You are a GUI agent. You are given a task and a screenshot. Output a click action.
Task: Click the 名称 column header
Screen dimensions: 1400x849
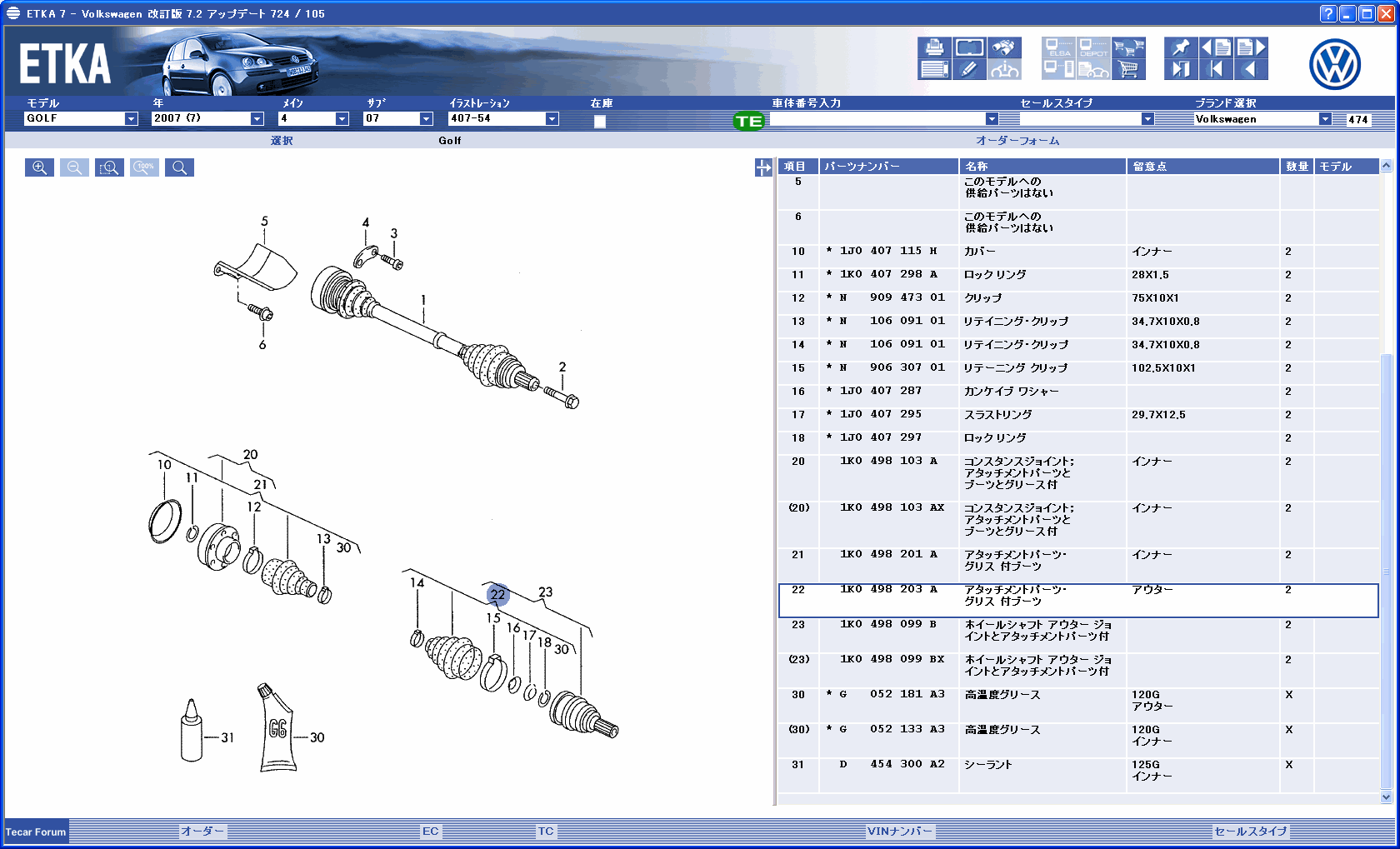[x=1043, y=167]
